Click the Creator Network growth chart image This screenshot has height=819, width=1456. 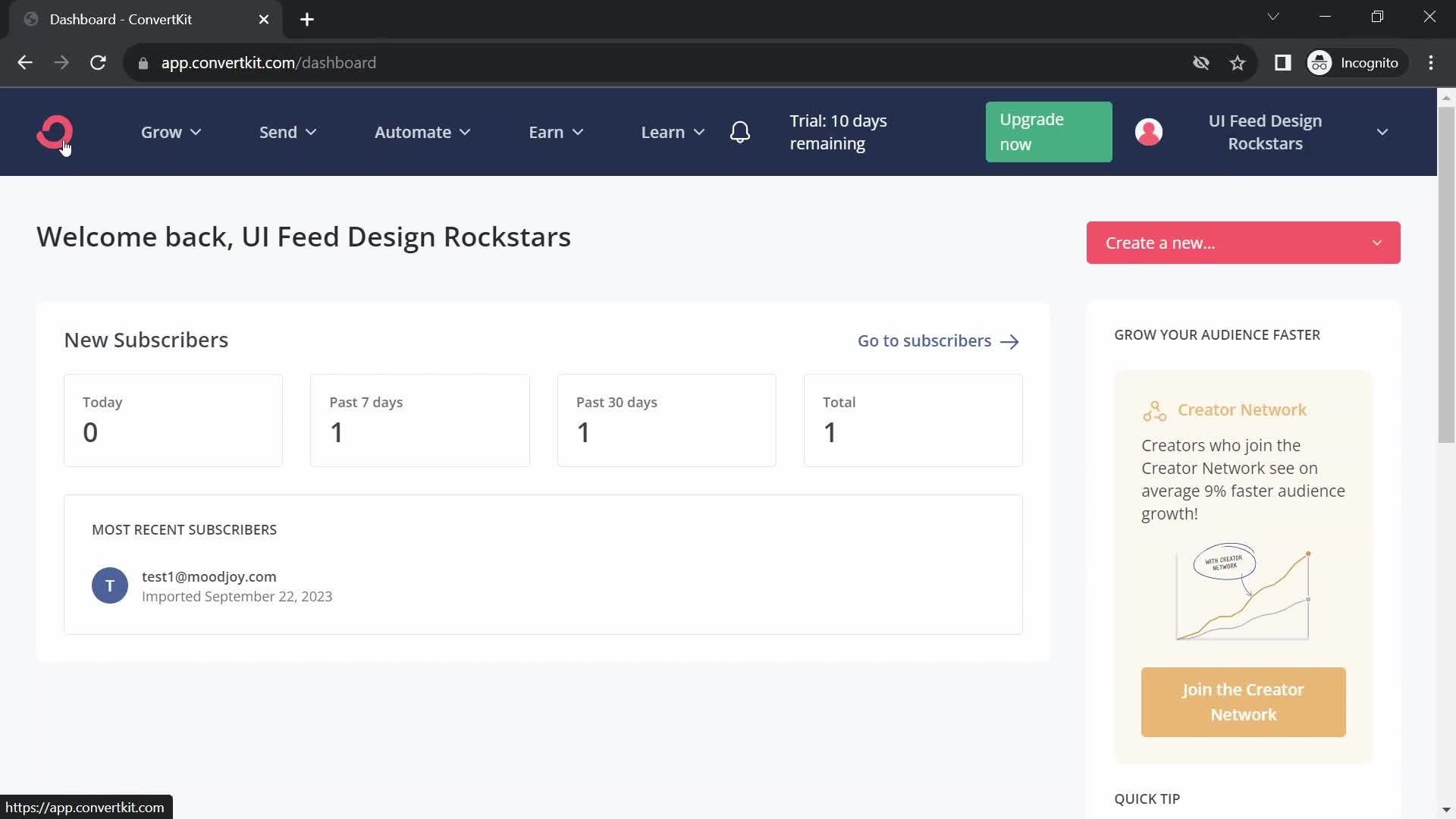tap(1243, 591)
